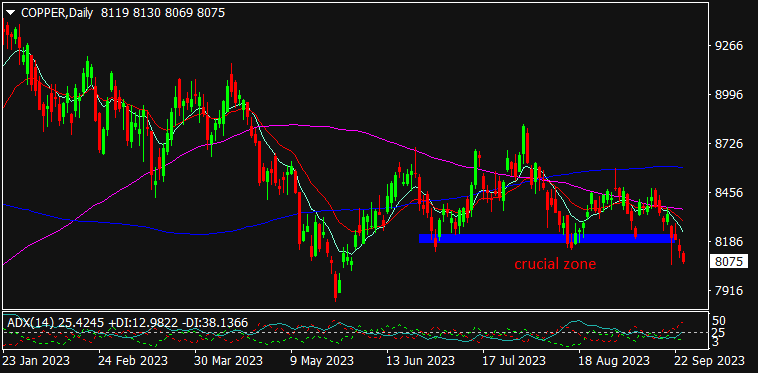Click the 8726 price axis label
The width and height of the screenshot is (758, 373).
(x=729, y=143)
